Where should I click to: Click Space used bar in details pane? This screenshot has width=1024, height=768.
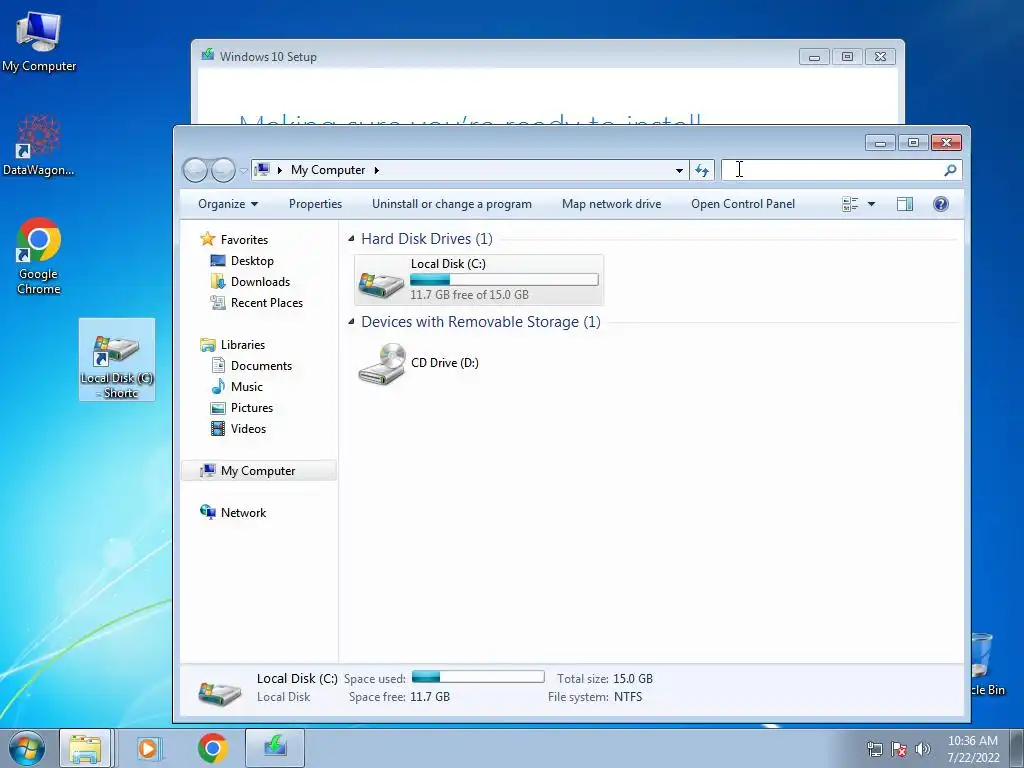coord(478,677)
